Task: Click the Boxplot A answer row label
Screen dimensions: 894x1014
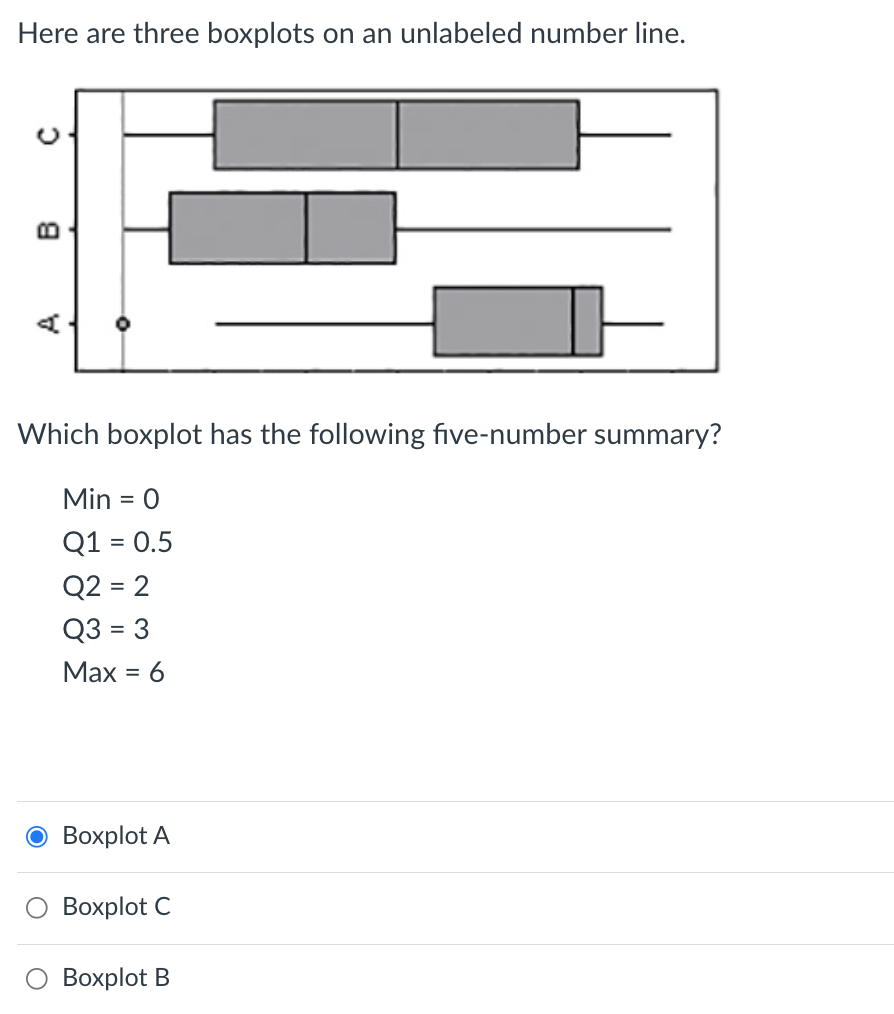Action: (x=116, y=837)
